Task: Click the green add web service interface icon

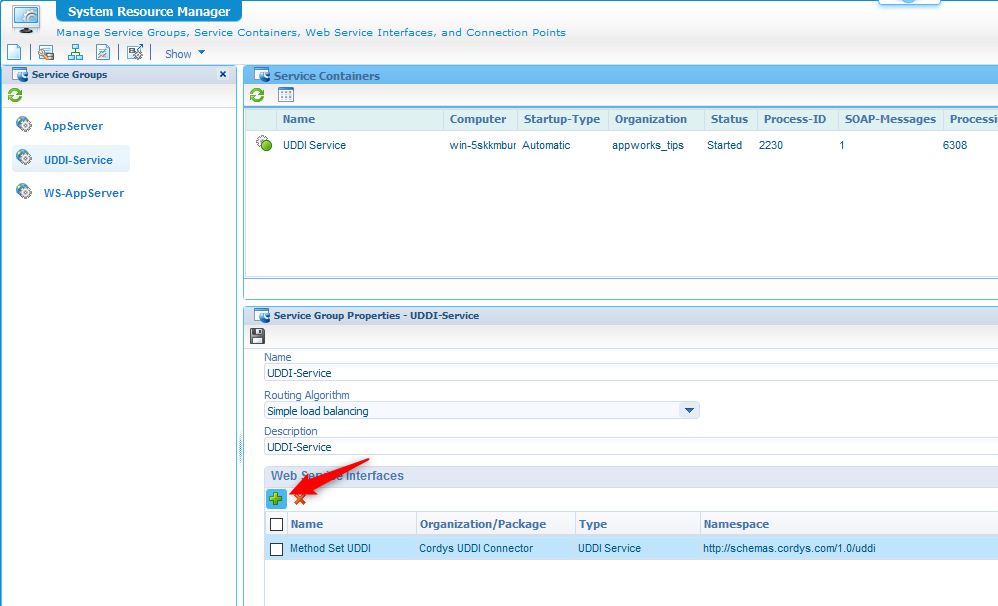Action: 276,498
